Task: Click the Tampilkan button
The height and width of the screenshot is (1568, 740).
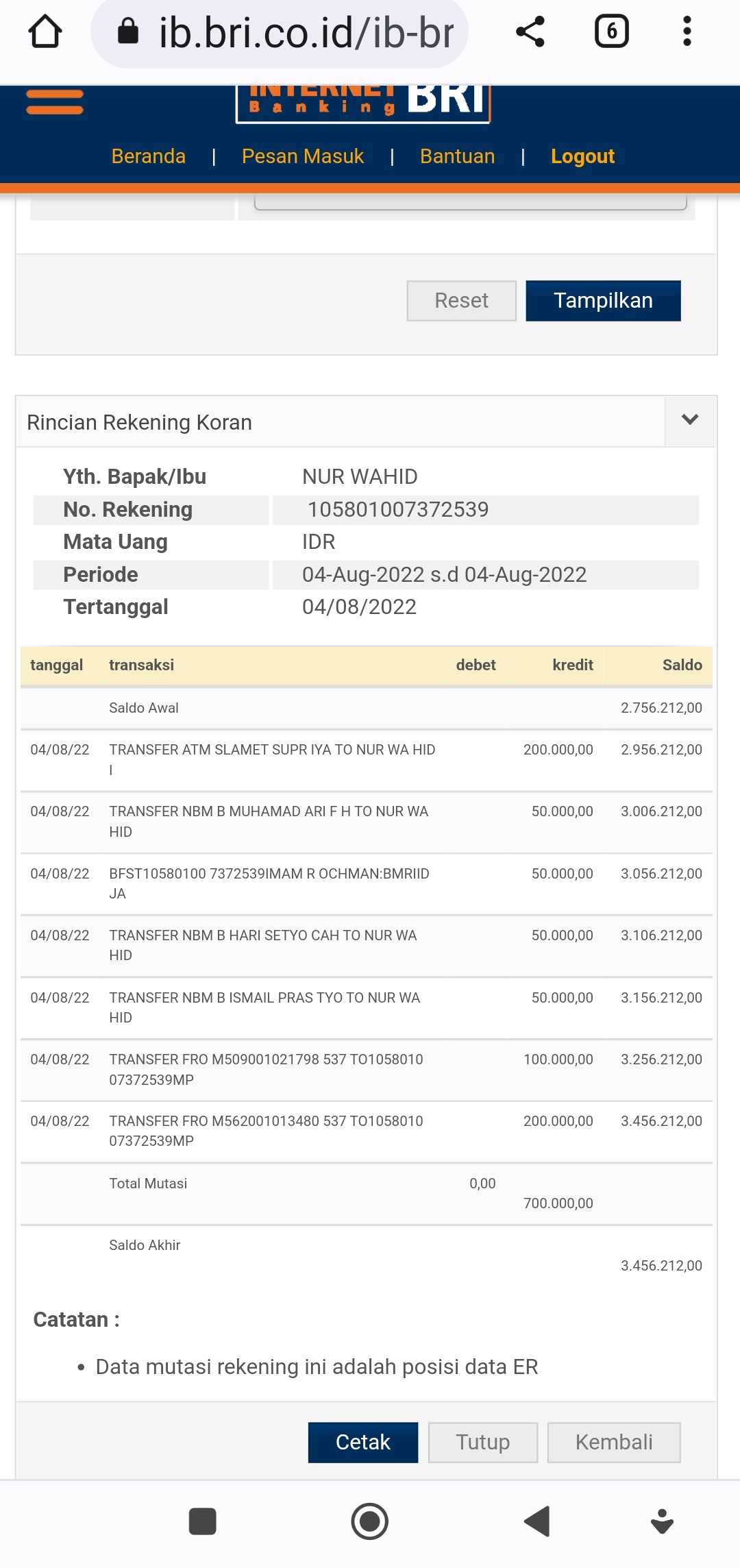Action: [x=603, y=301]
